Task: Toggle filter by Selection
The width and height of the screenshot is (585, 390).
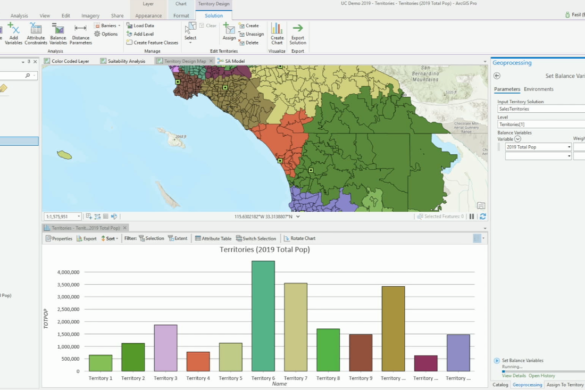Action: 151,238
